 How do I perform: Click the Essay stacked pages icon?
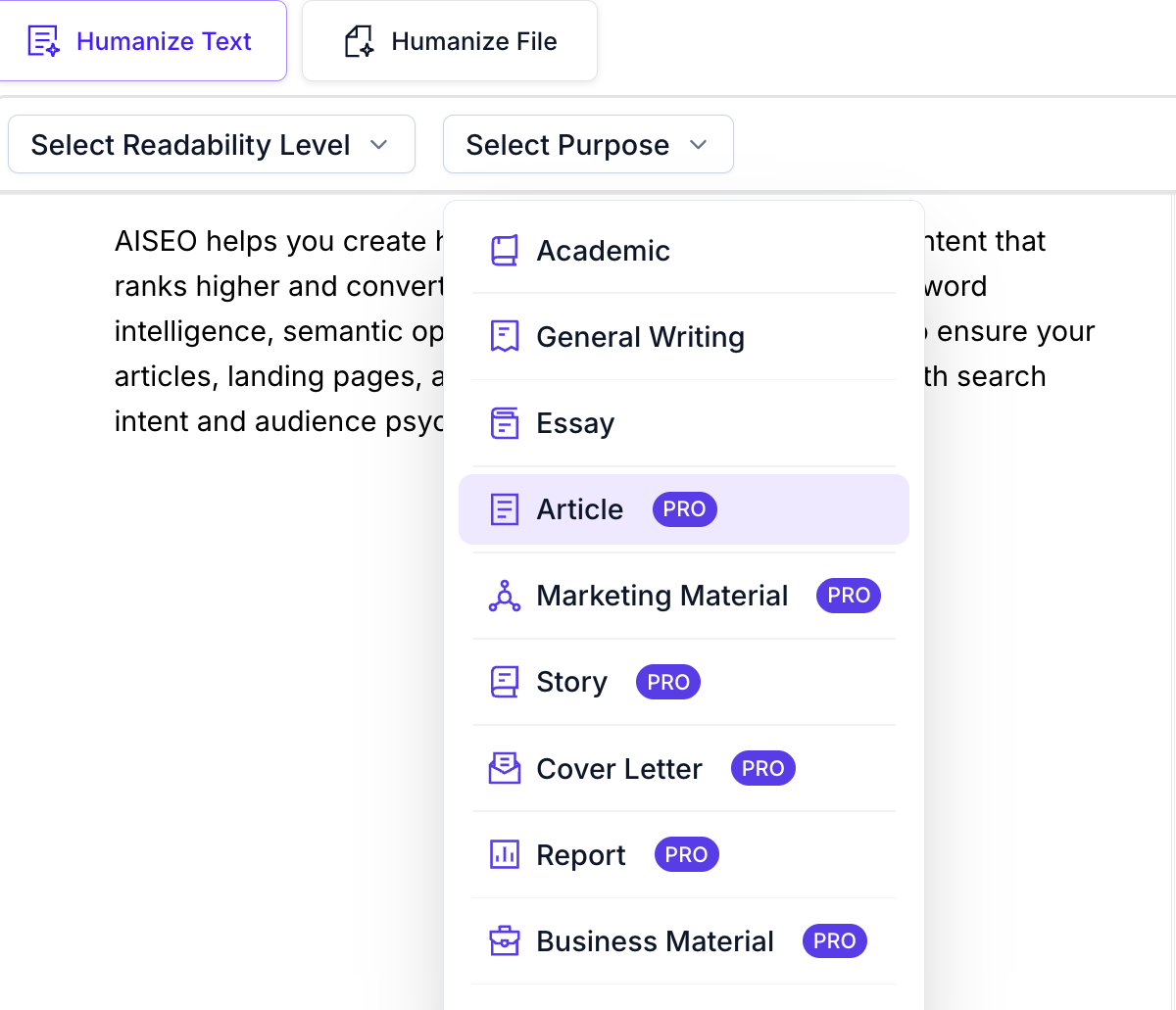(505, 423)
